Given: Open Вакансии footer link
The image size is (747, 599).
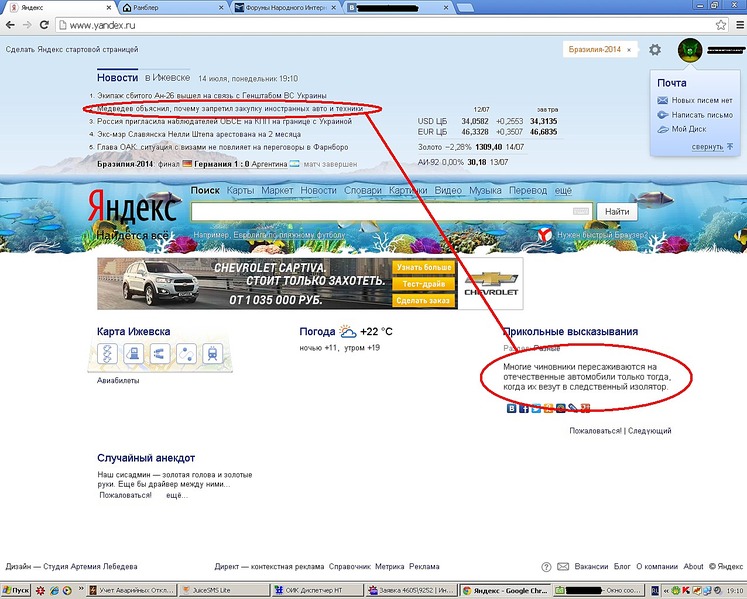Looking at the screenshot, I should [591, 567].
